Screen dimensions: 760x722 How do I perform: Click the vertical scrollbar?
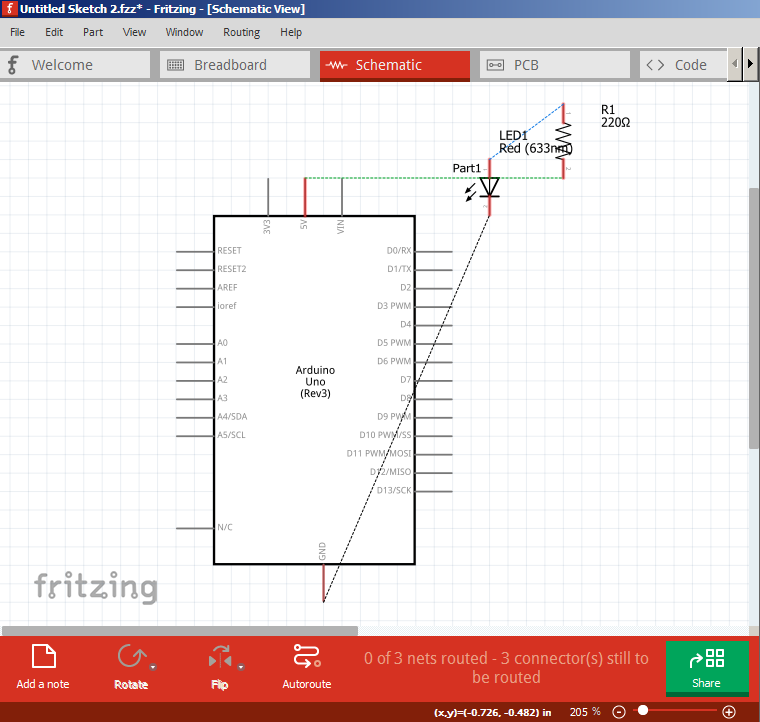[754, 318]
